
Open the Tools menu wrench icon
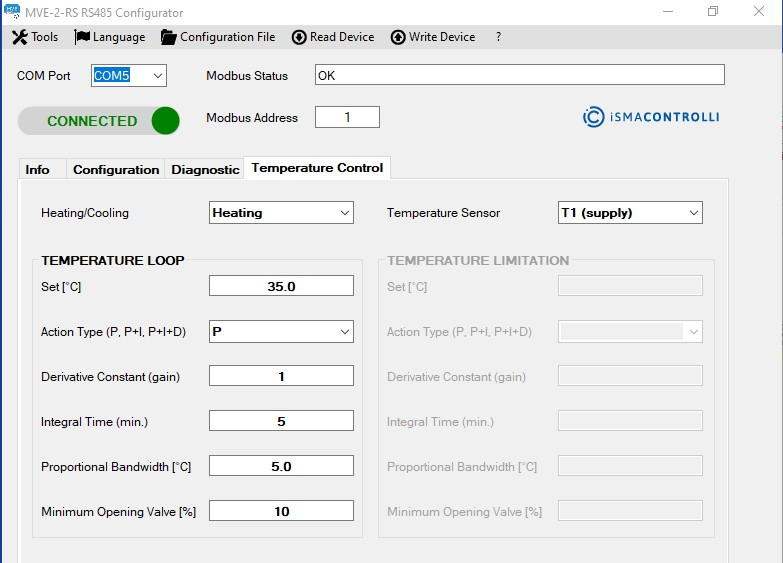point(19,37)
